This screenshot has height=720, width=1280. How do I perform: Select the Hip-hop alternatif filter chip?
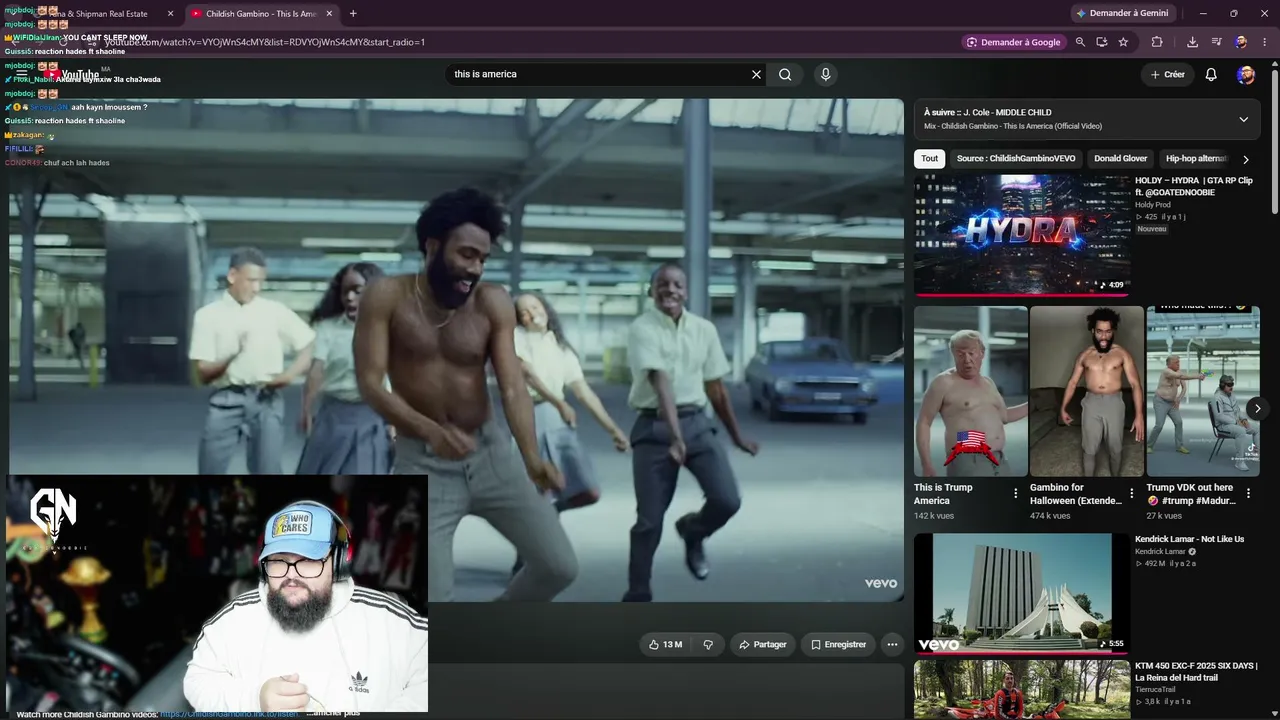1196,159
